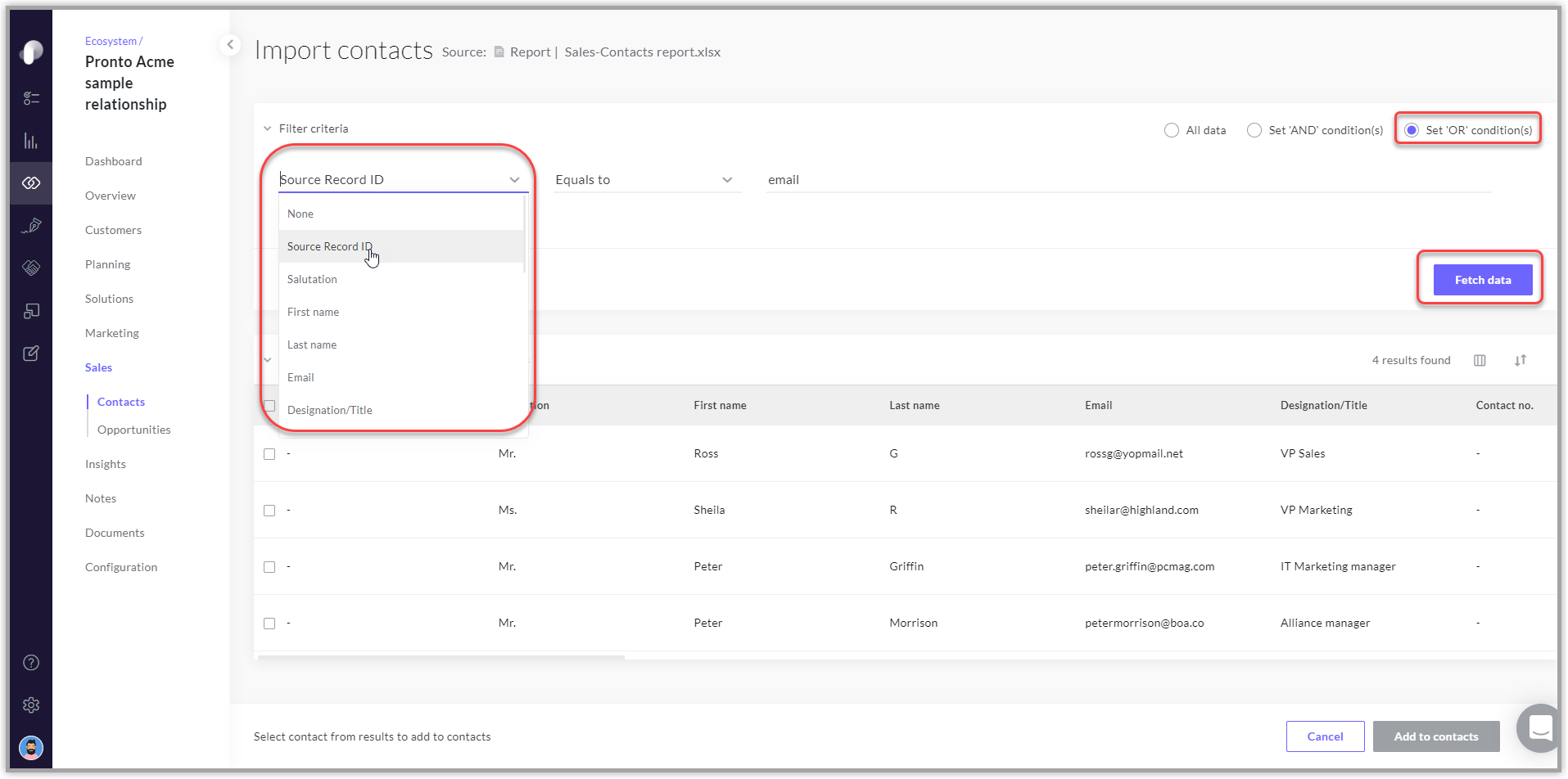Open Marketing in the side menu

[x=112, y=333]
